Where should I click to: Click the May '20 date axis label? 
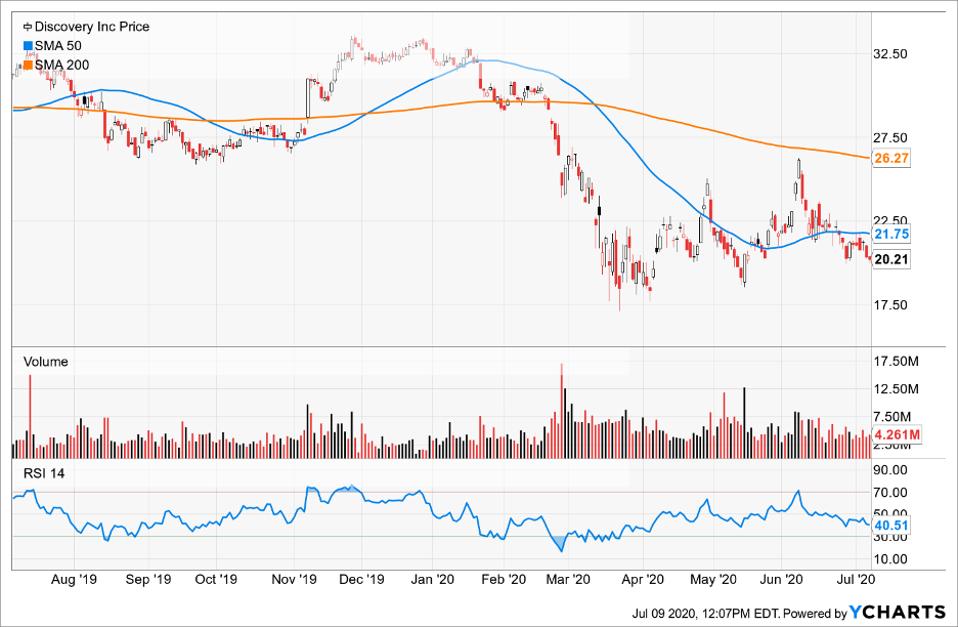click(x=713, y=579)
